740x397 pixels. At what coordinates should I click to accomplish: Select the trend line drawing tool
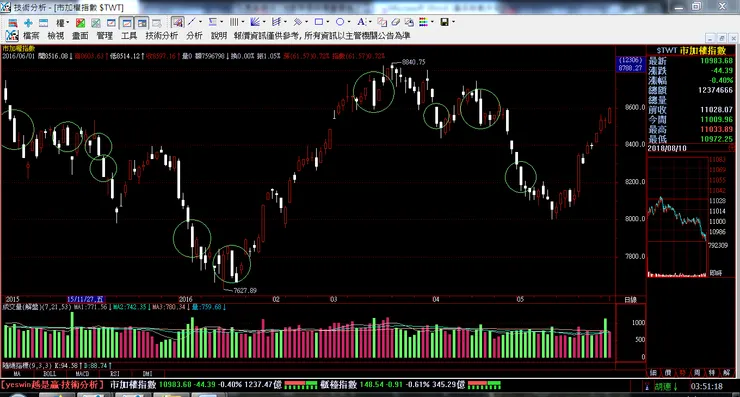pyautogui.click(x=192, y=22)
